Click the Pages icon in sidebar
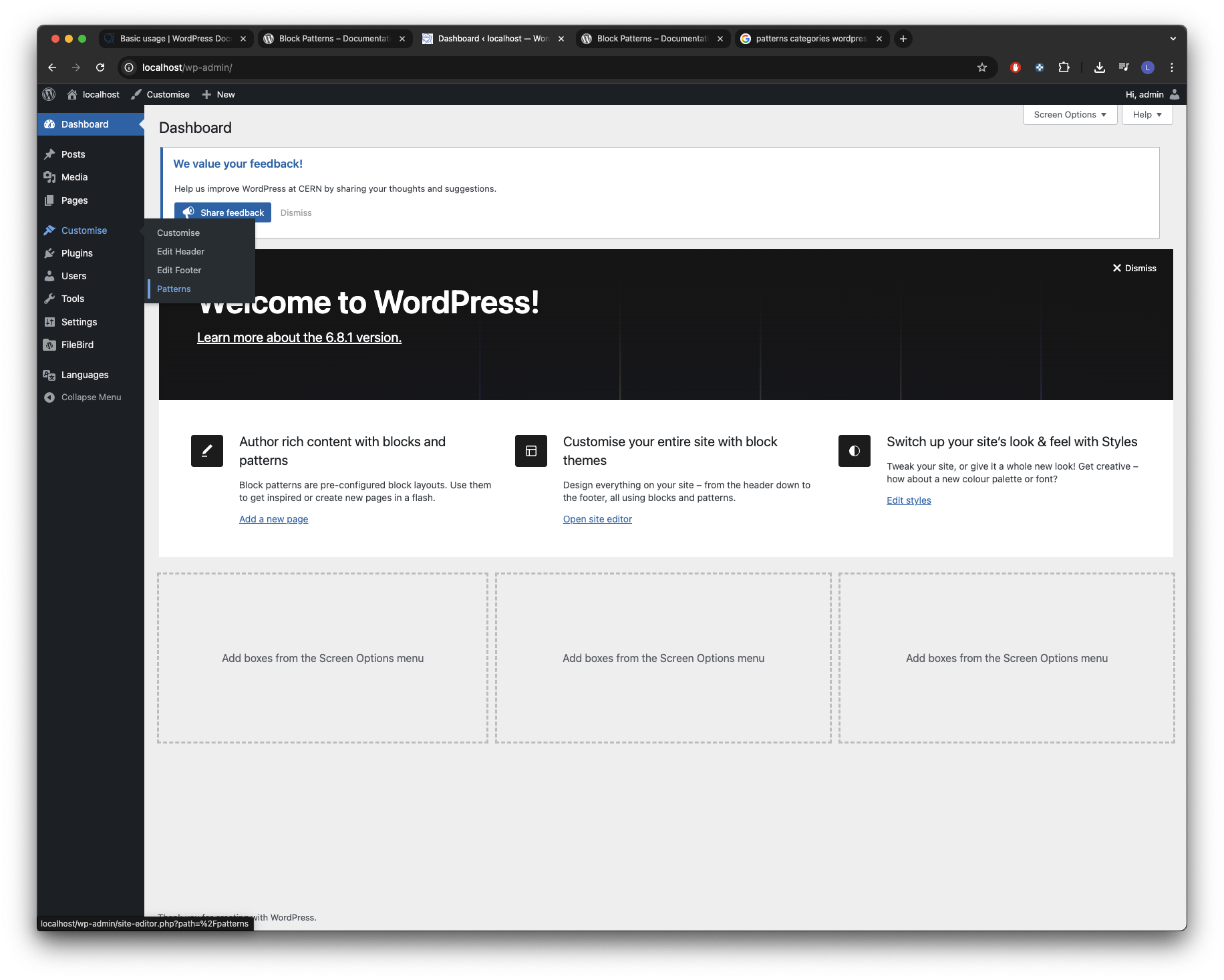 pos(49,200)
